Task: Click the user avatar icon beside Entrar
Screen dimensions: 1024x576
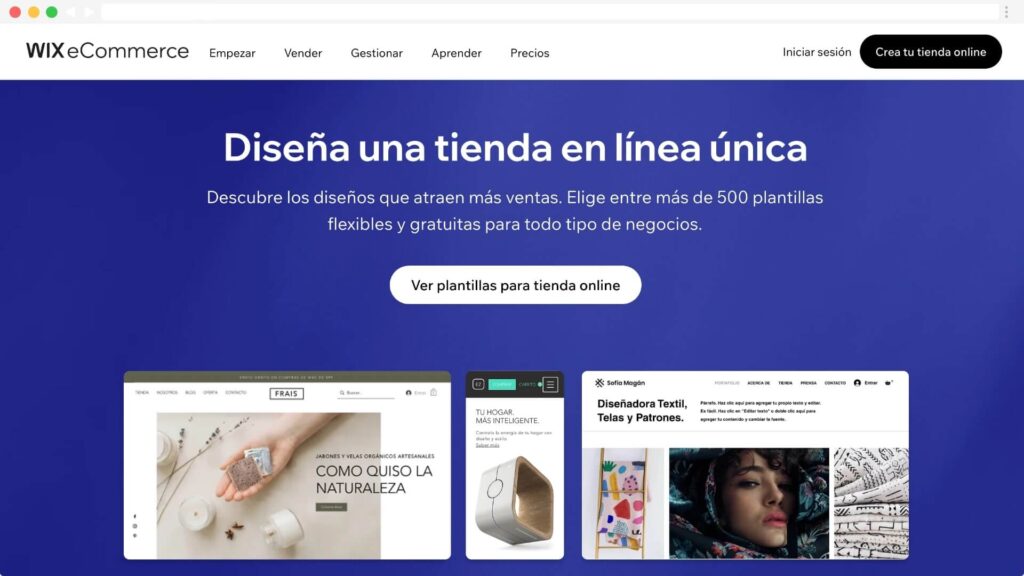Action: (x=857, y=383)
